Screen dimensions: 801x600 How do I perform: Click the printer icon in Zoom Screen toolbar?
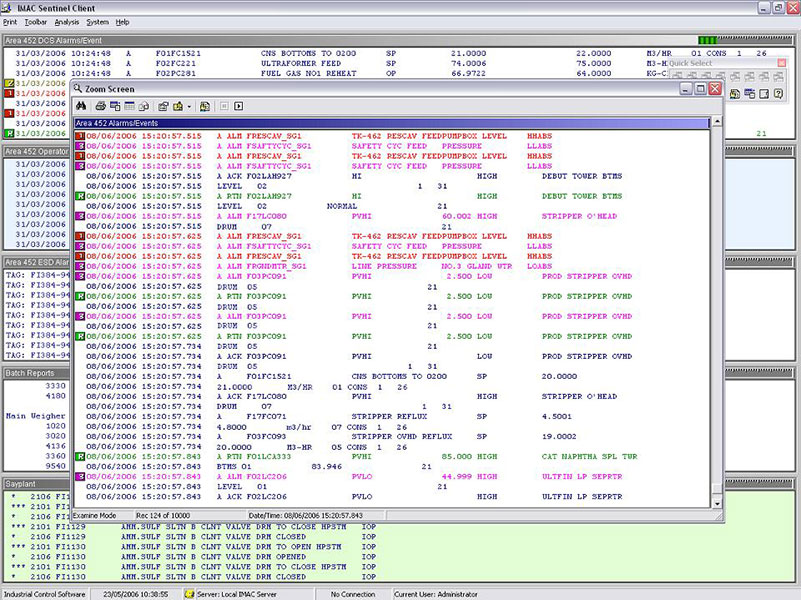pyautogui.click(x=101, y=106)
